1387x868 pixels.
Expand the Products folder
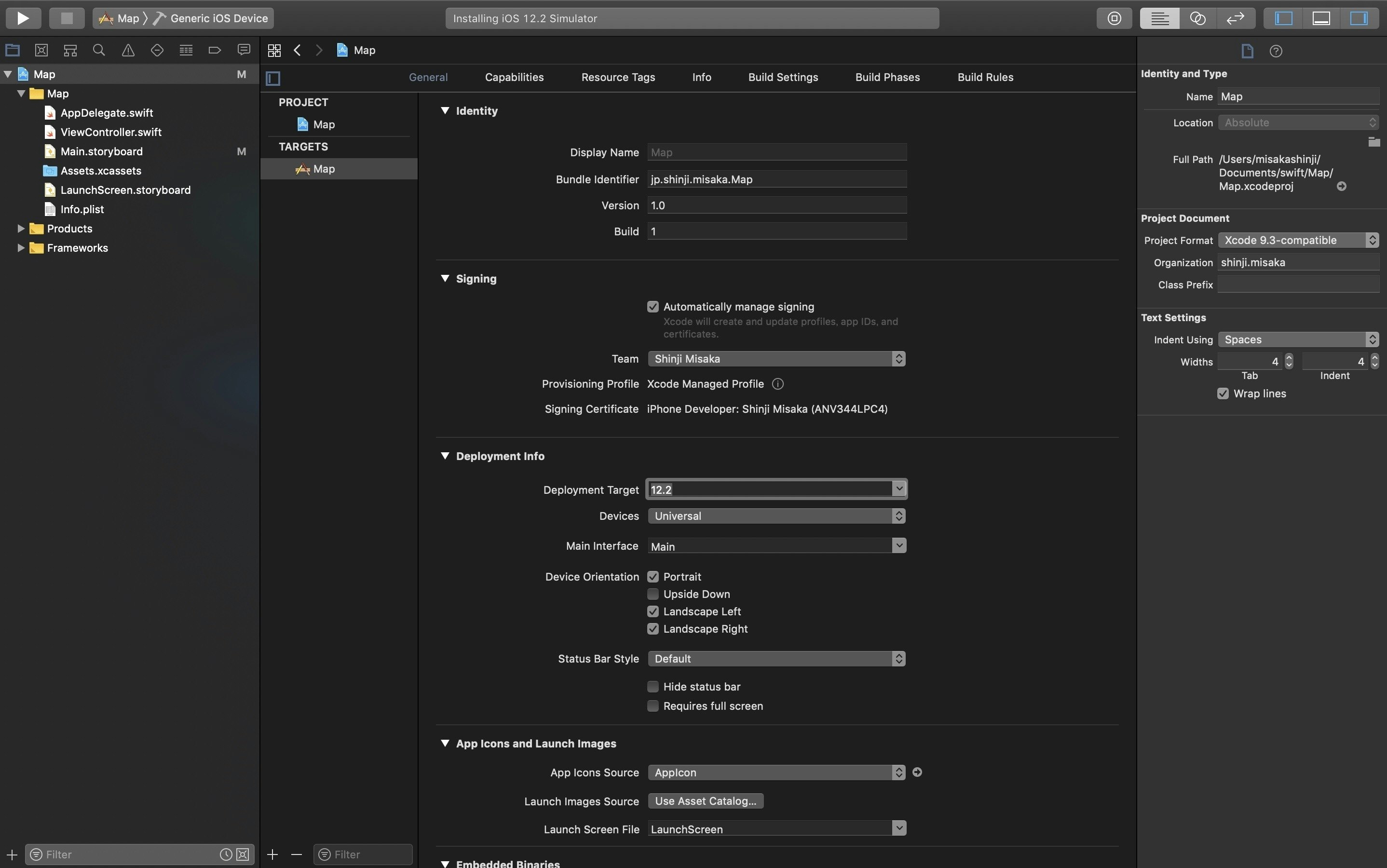coord(21,229)
